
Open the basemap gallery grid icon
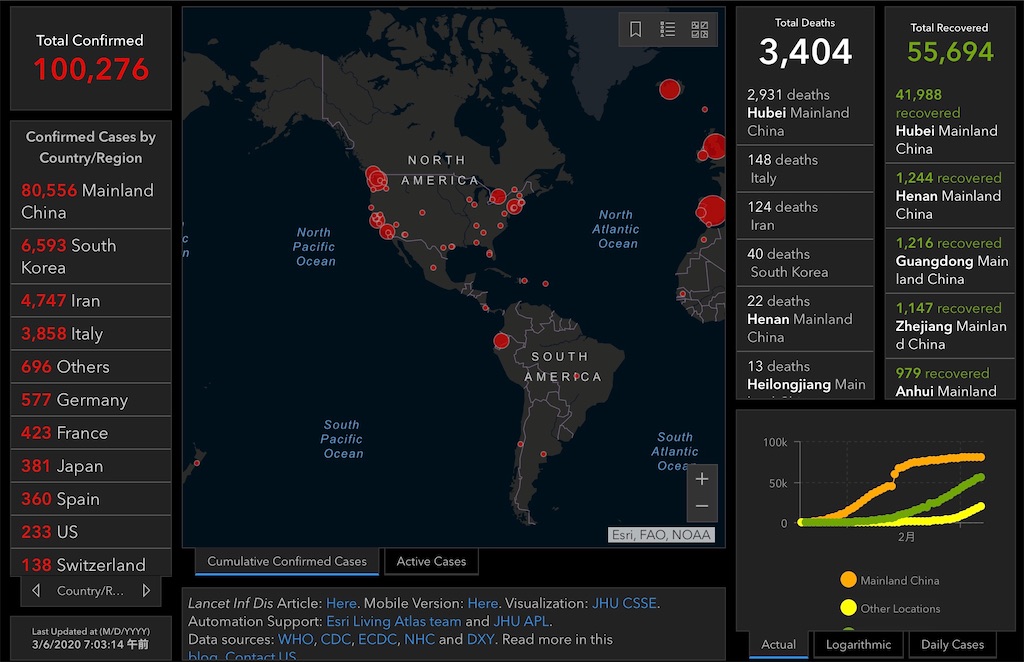[x=699, y=29]
